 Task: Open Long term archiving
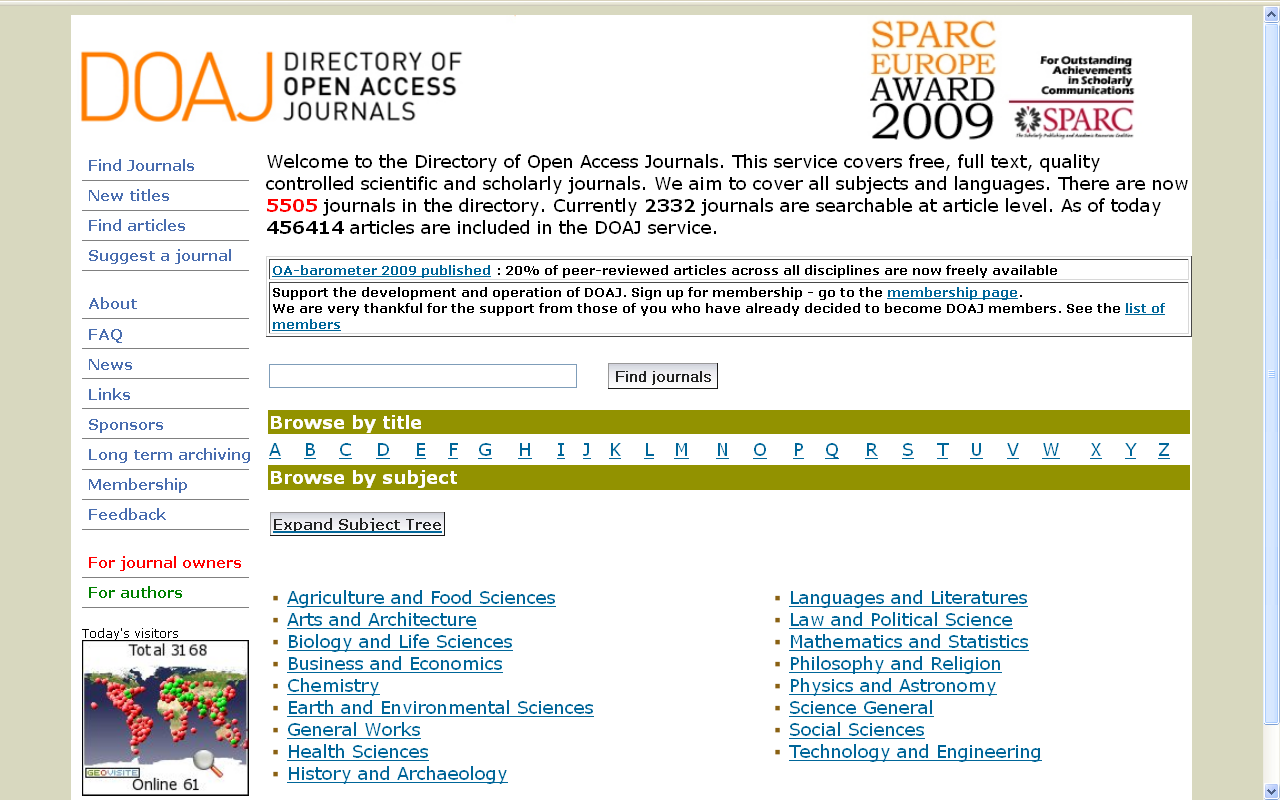click(169, 455)
